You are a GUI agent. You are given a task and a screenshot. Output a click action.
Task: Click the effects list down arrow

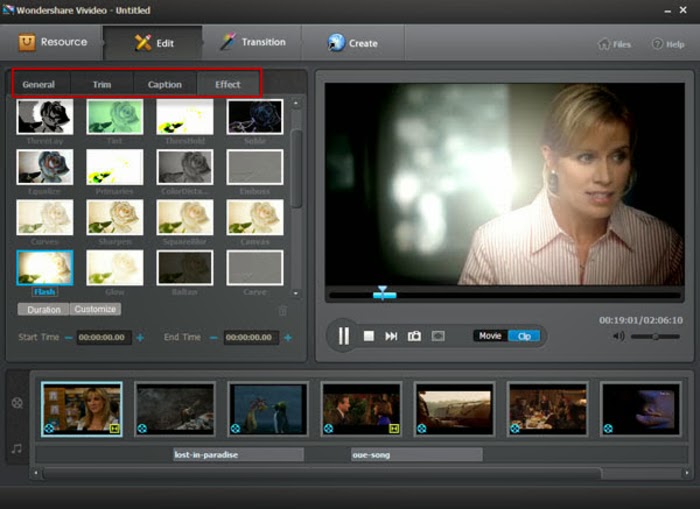pyautogui.click(x=296, y=293)
